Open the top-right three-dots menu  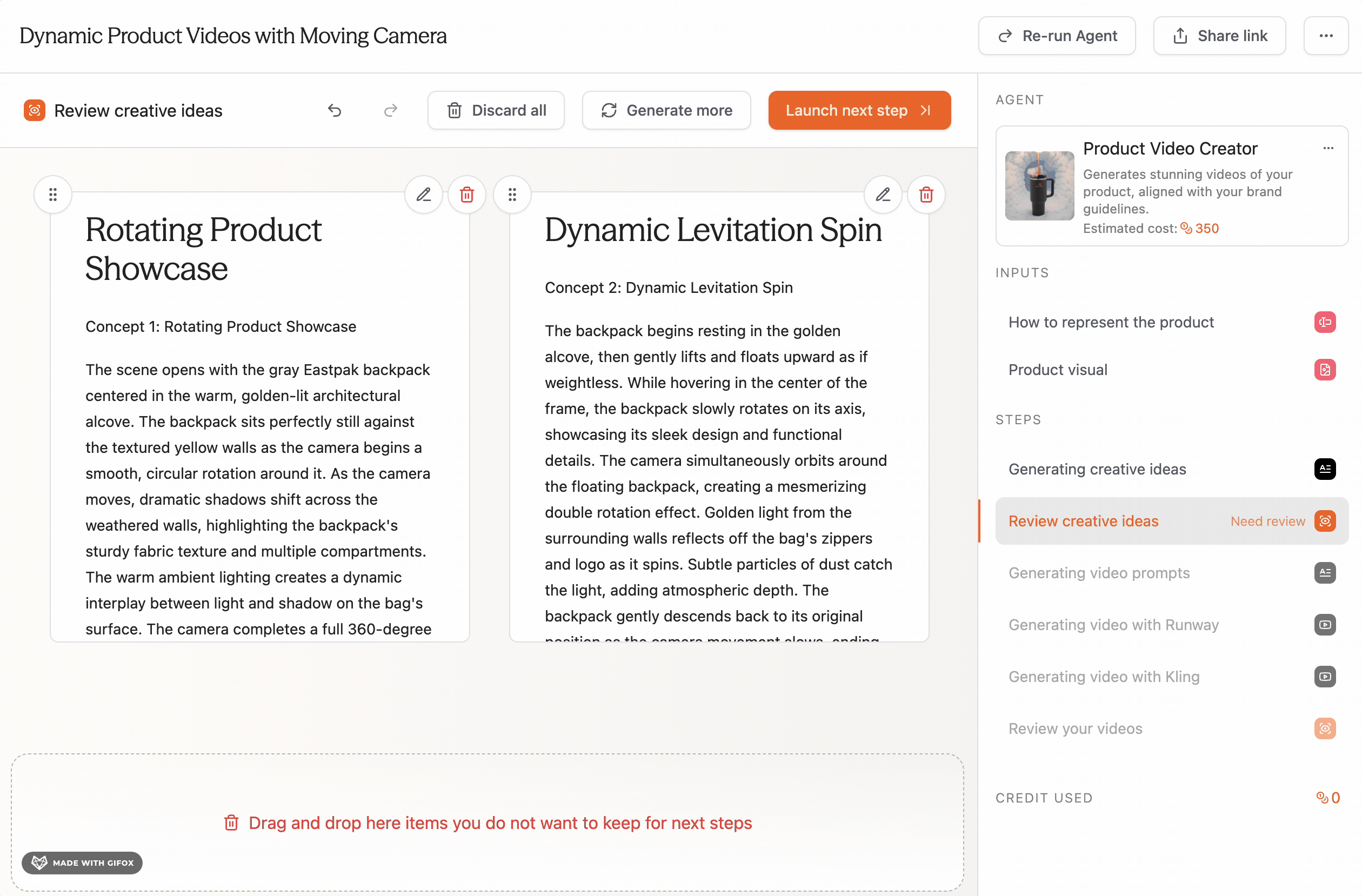pos(1325,36)
